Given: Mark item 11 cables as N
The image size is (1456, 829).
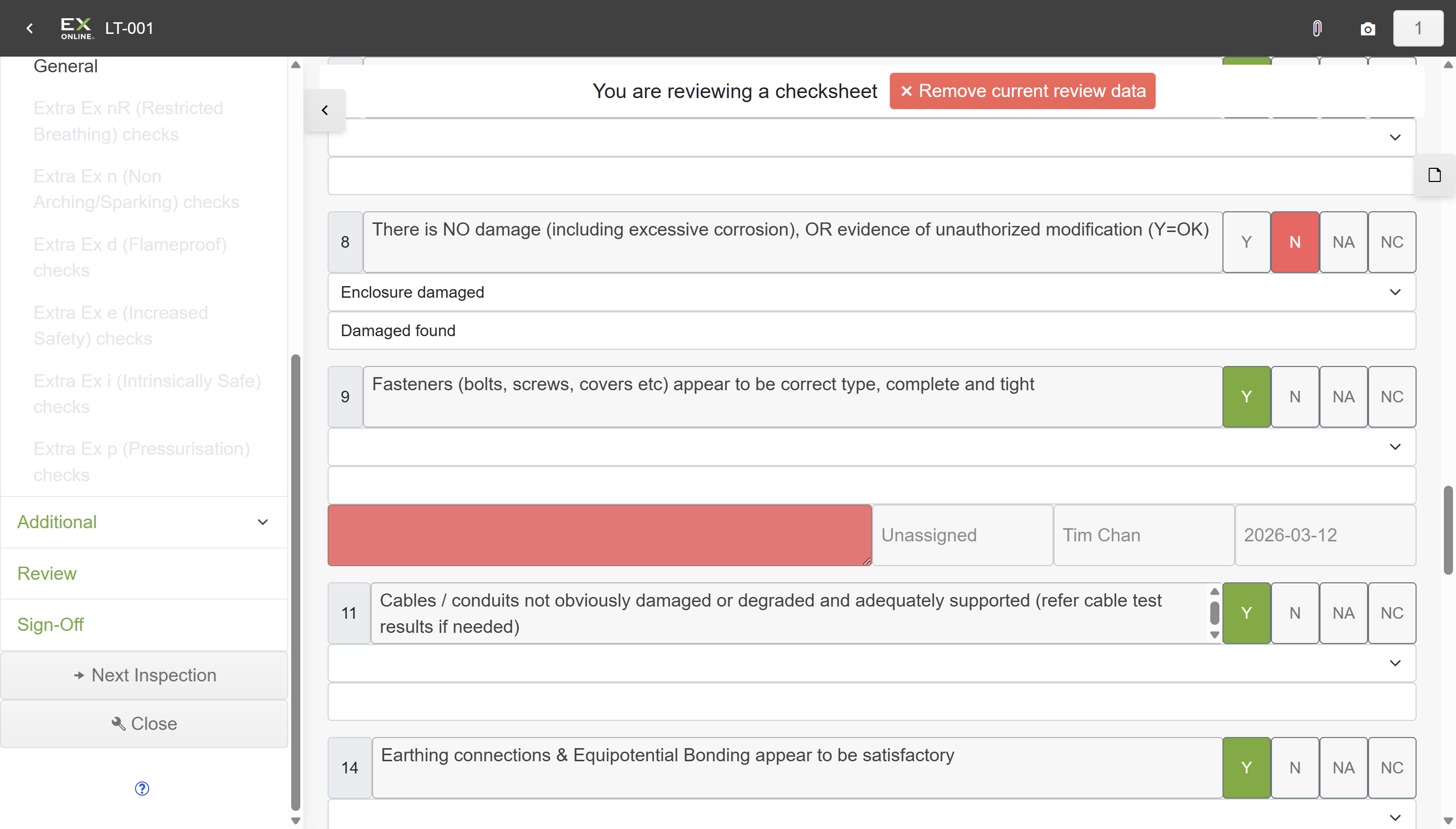Looking at the screenshot, I should pos(1294,613).
